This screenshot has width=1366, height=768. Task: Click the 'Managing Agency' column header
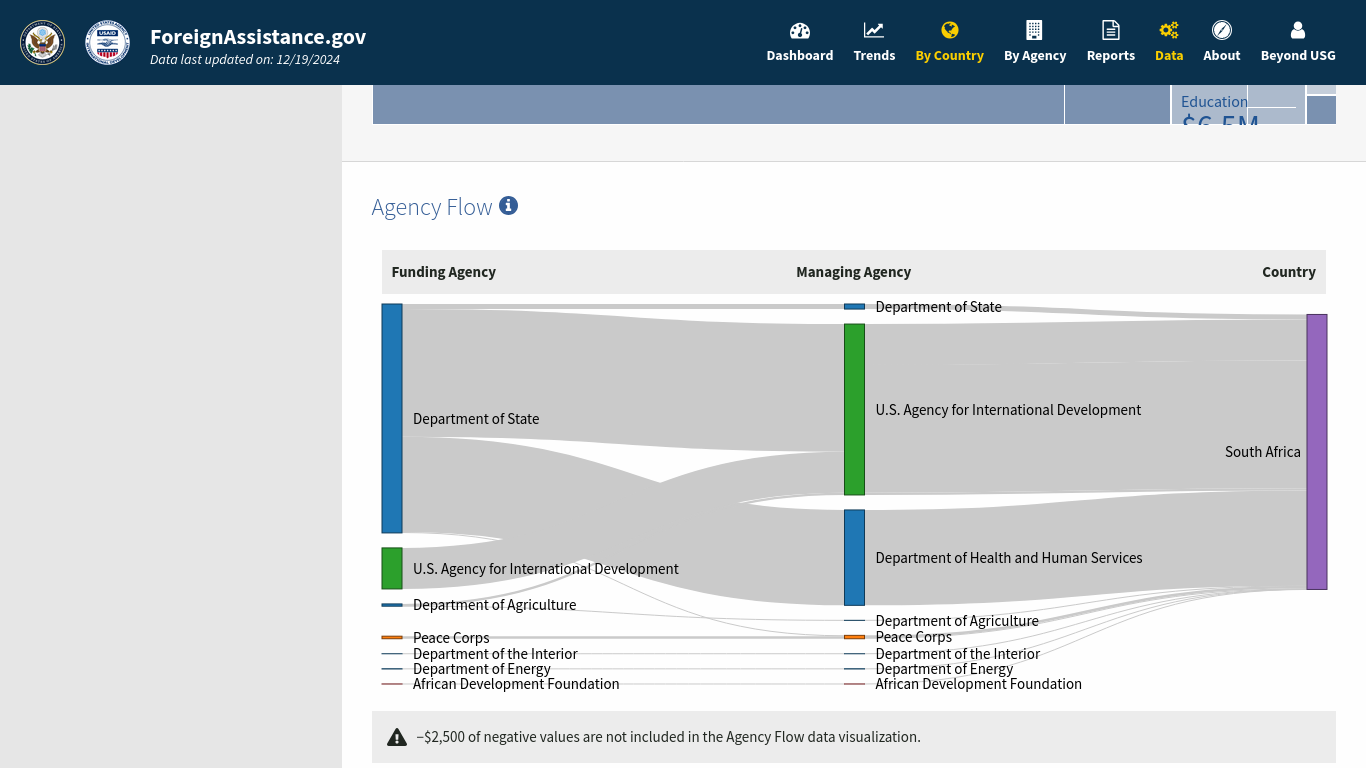tap(854, 272)
